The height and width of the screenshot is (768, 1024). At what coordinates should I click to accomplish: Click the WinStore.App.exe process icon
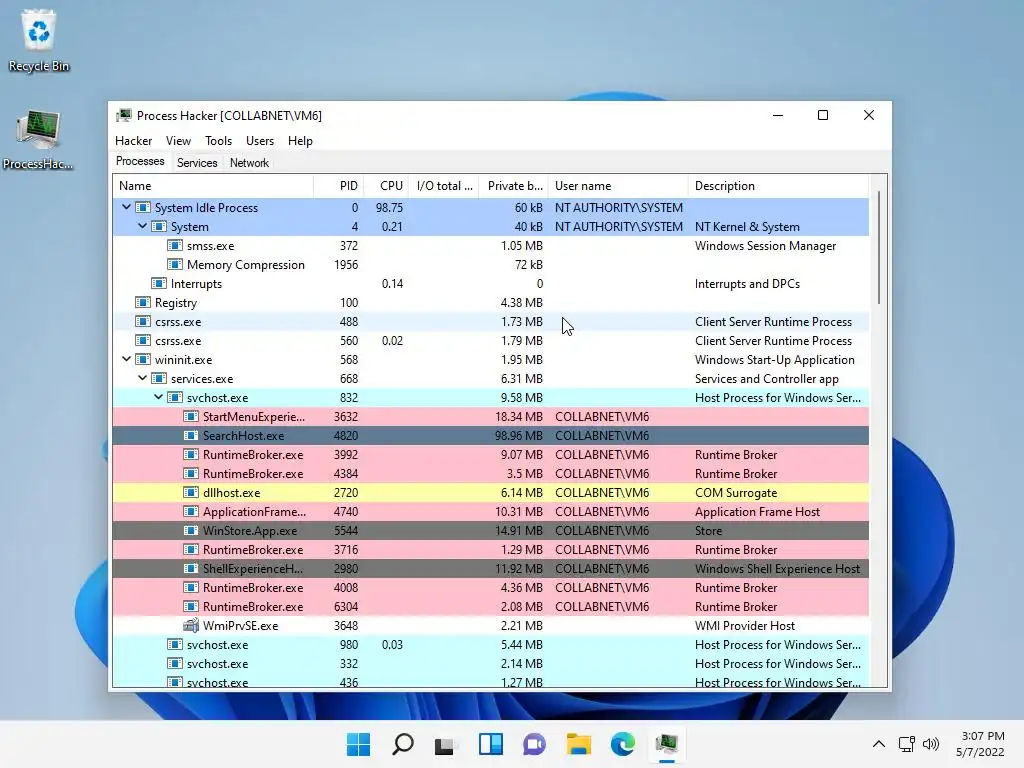pos(191,530)
